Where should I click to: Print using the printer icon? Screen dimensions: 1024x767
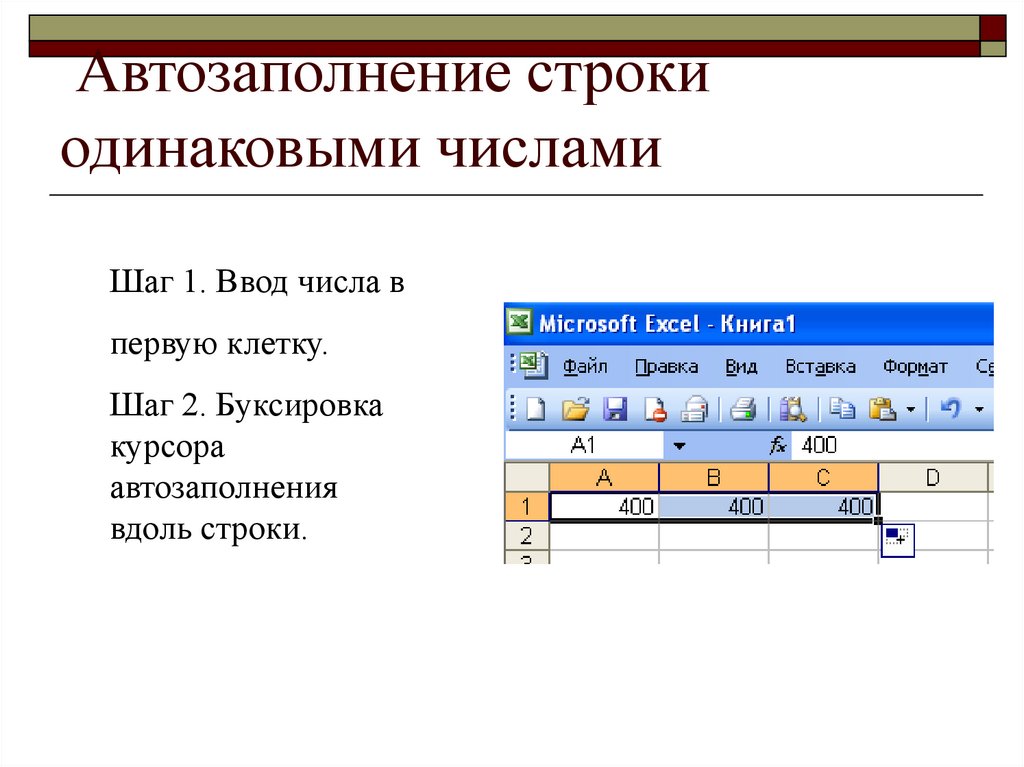coord(743,409)
